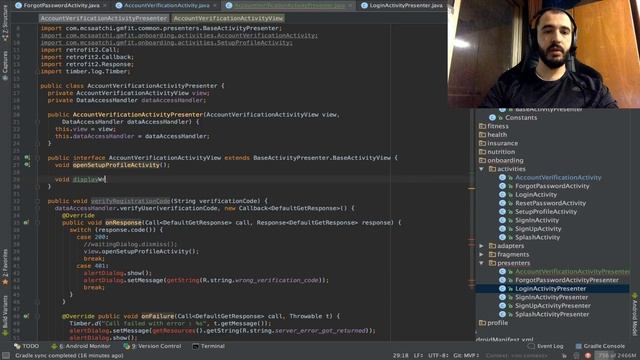Expand the fragments folder
The image size is (640, 360).
(x=482, y=255)
